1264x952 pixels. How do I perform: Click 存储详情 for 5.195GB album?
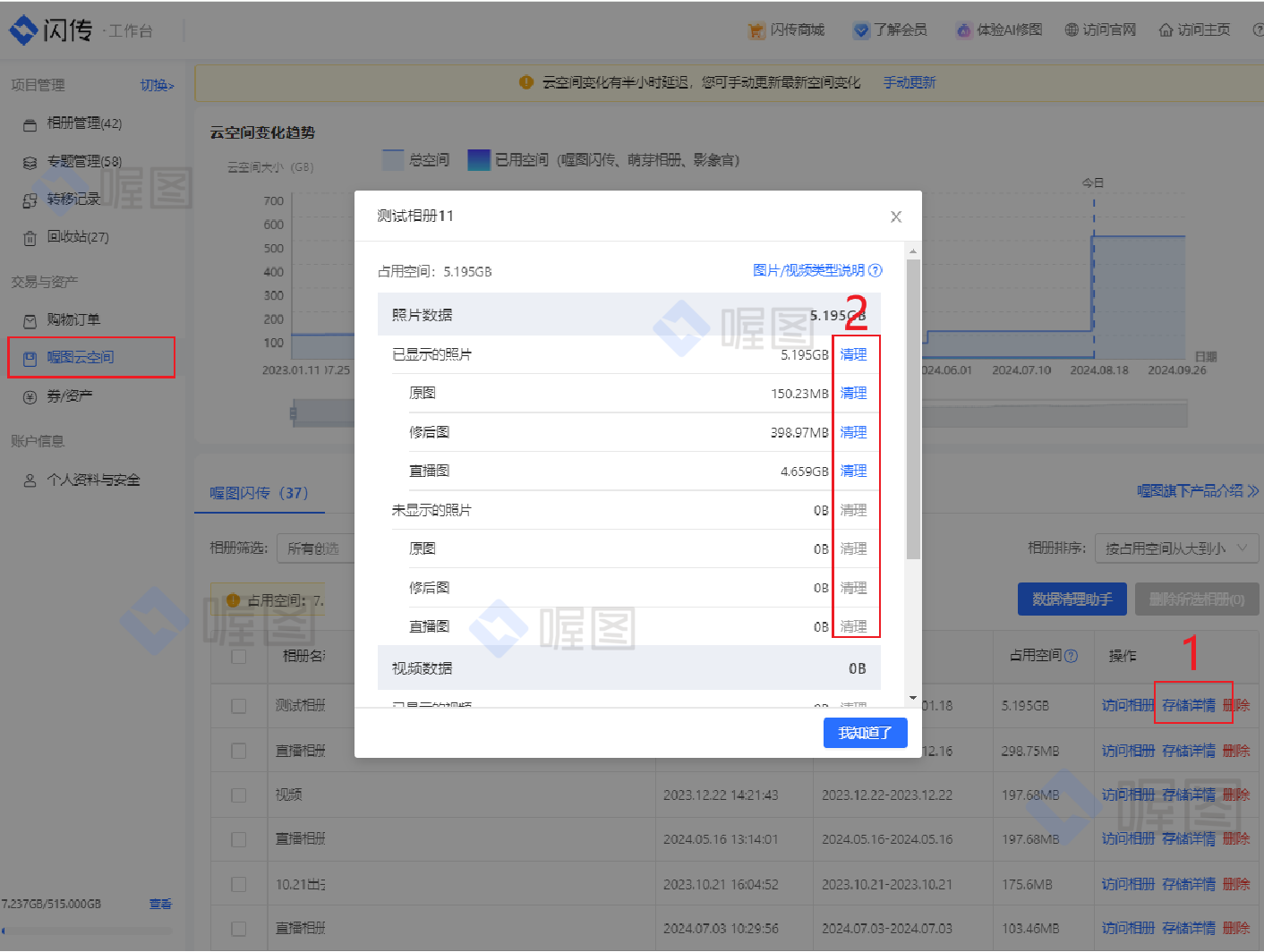click(1189, 706)
